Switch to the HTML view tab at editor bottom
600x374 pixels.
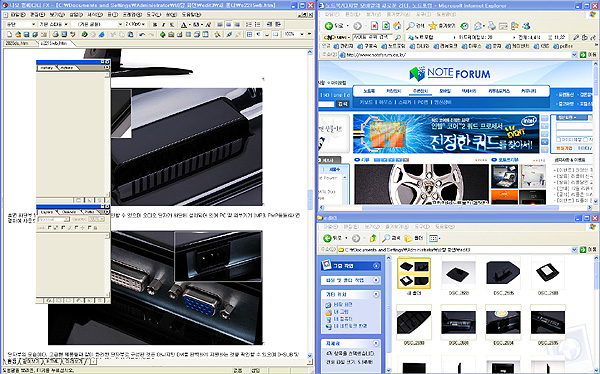52,361
